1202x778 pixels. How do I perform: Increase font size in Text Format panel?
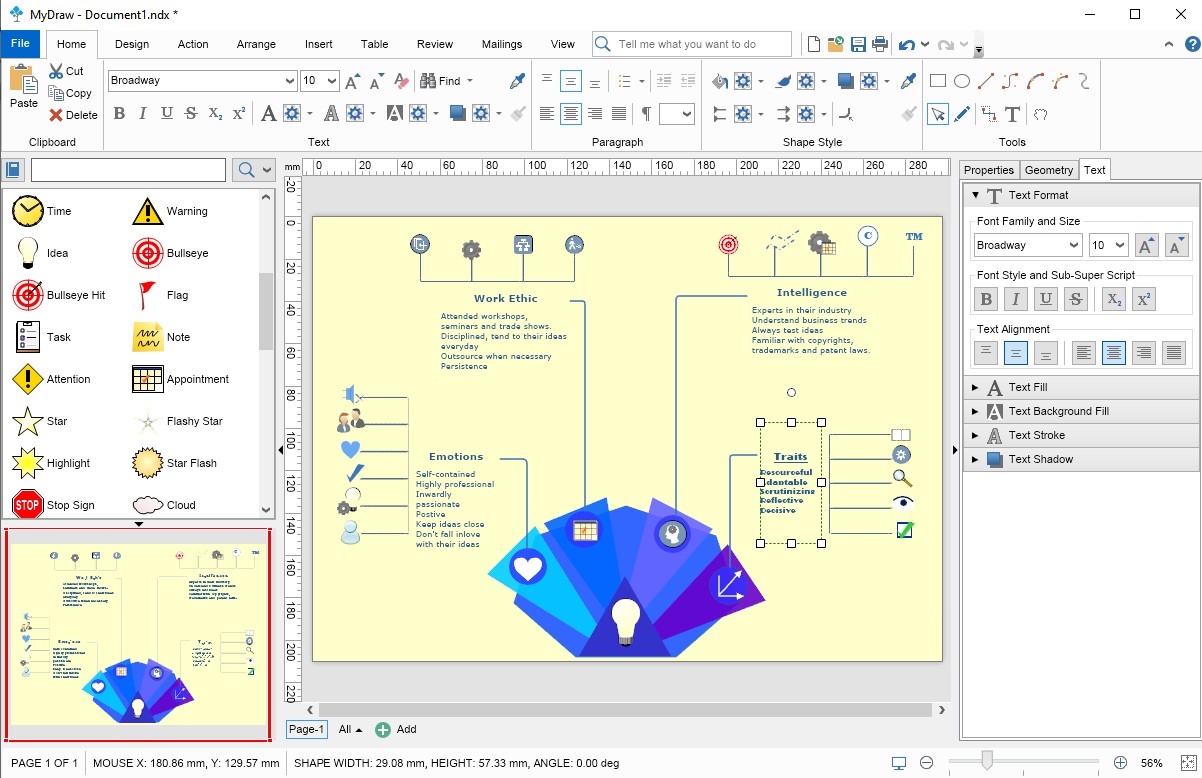point(1147,245)
